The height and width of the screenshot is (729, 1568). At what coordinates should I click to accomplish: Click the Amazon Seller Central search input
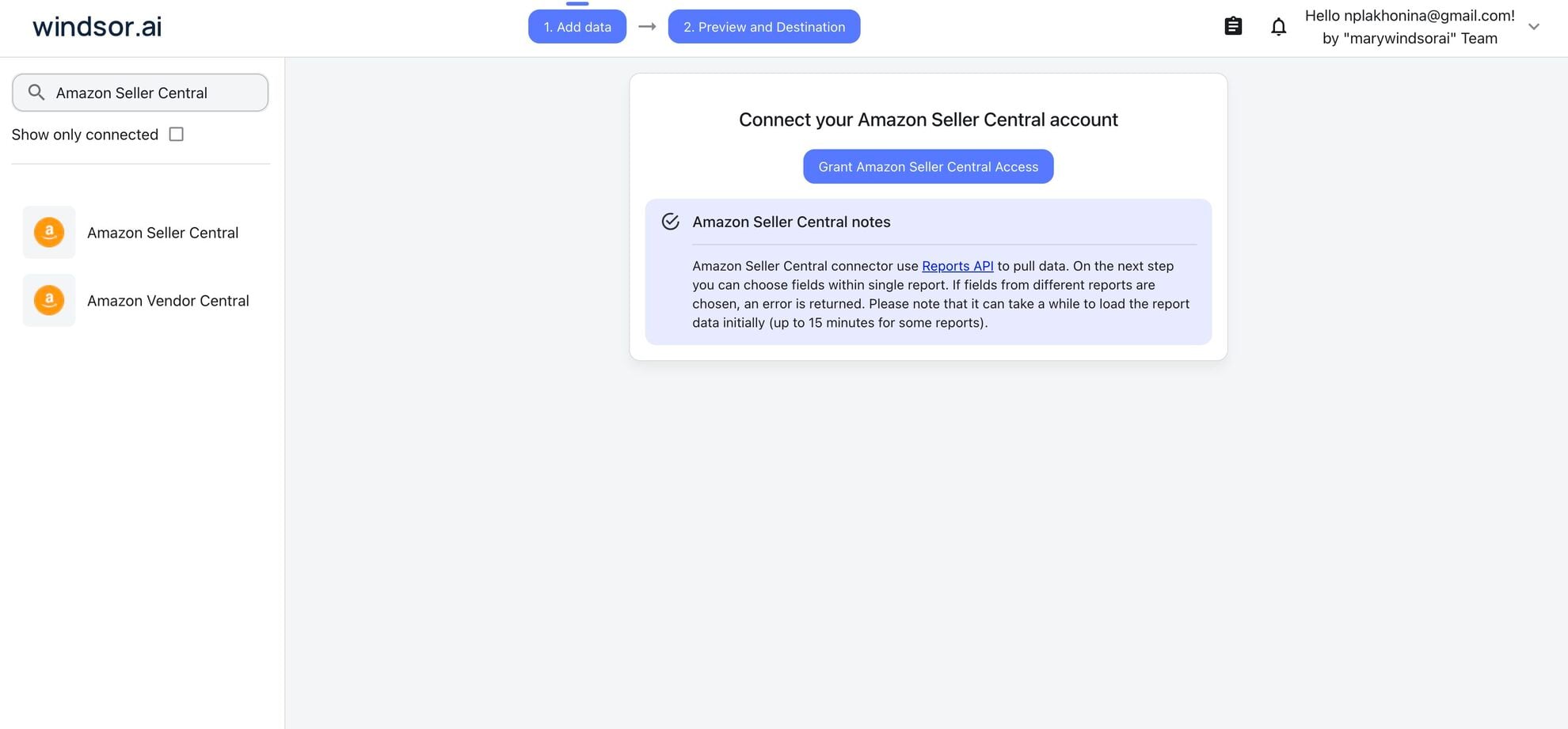click(143, 92)
